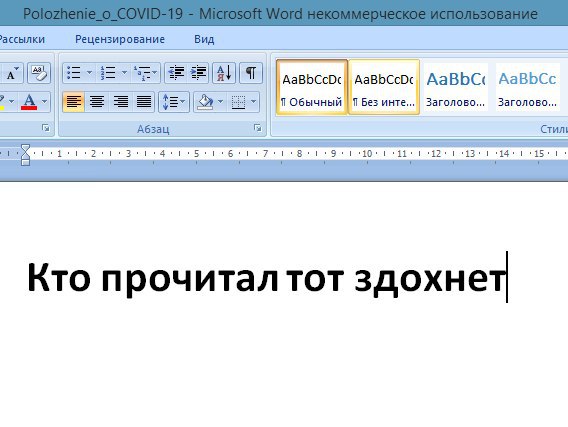Open the numbering dropdown arrow
Image resolution: width=568 pixels, height=427 pixels.
point(124,73)
